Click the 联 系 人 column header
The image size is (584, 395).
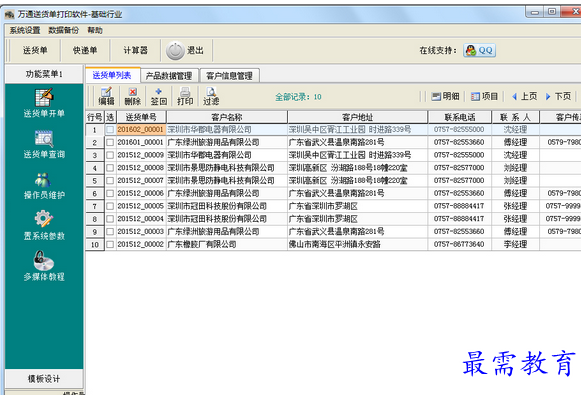tap(515, 117)
